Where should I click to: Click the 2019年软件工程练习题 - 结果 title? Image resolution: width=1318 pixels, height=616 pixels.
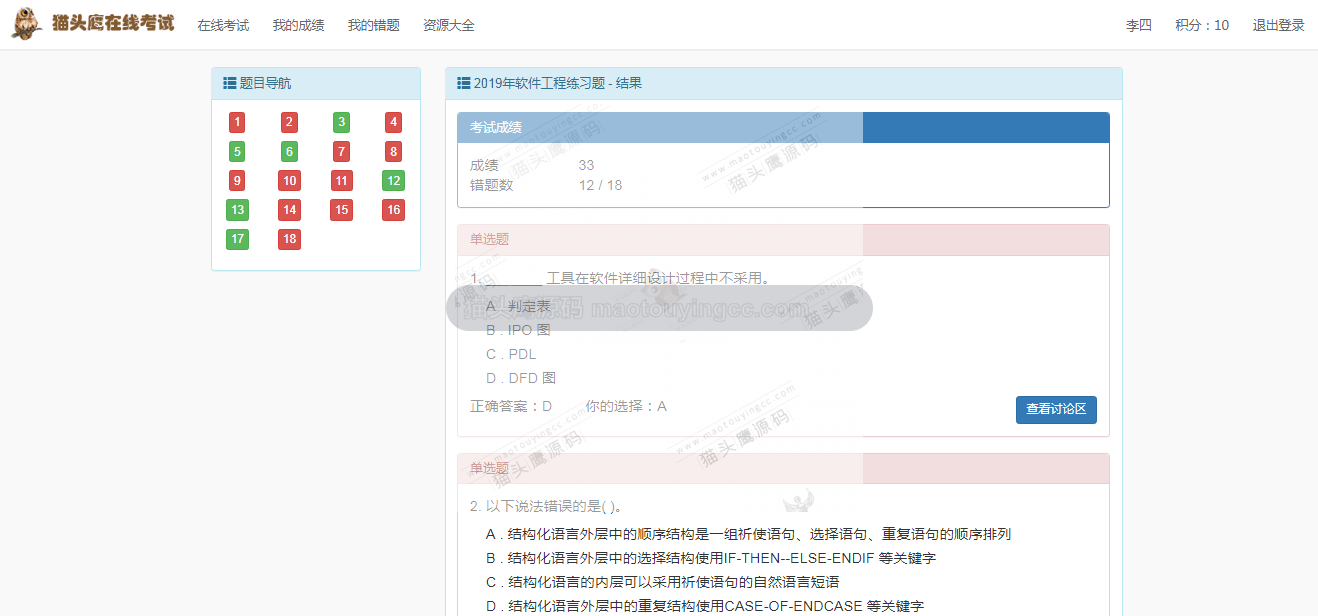click(558, 83)
